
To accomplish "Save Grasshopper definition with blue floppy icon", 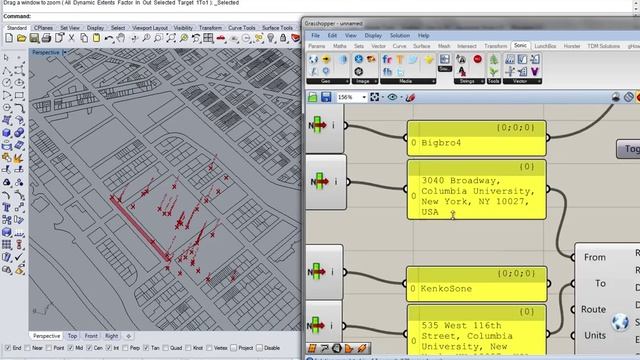I will [x=326, y=97].
